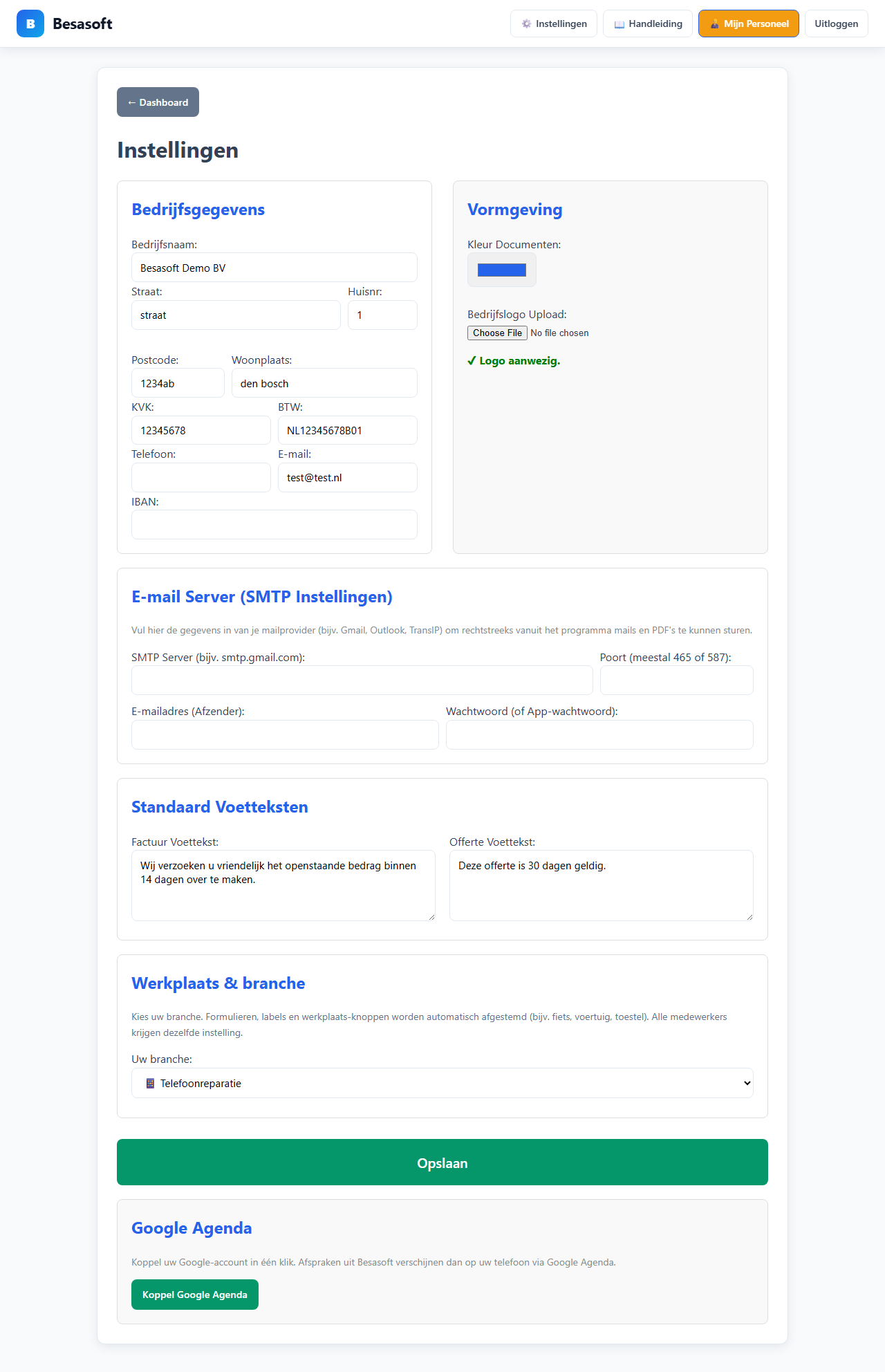Click the person icon on the Mijn Personeel button
This screenshot has height=1372, width=885.
(715, 24)
